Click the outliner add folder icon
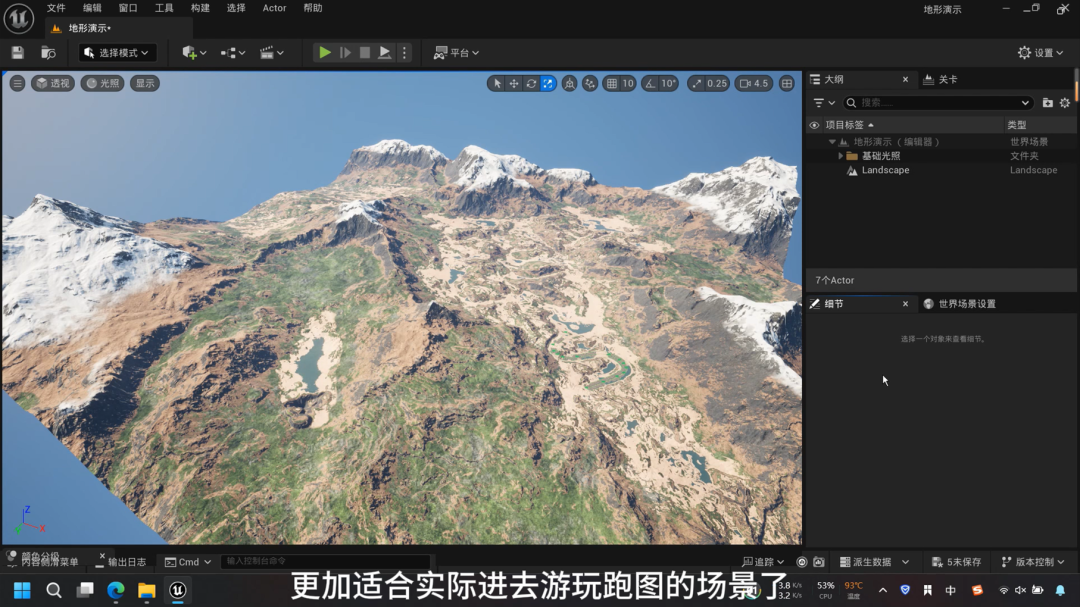The height and width of the screenshot is (607, 1080). click(x=1048, y=103)
